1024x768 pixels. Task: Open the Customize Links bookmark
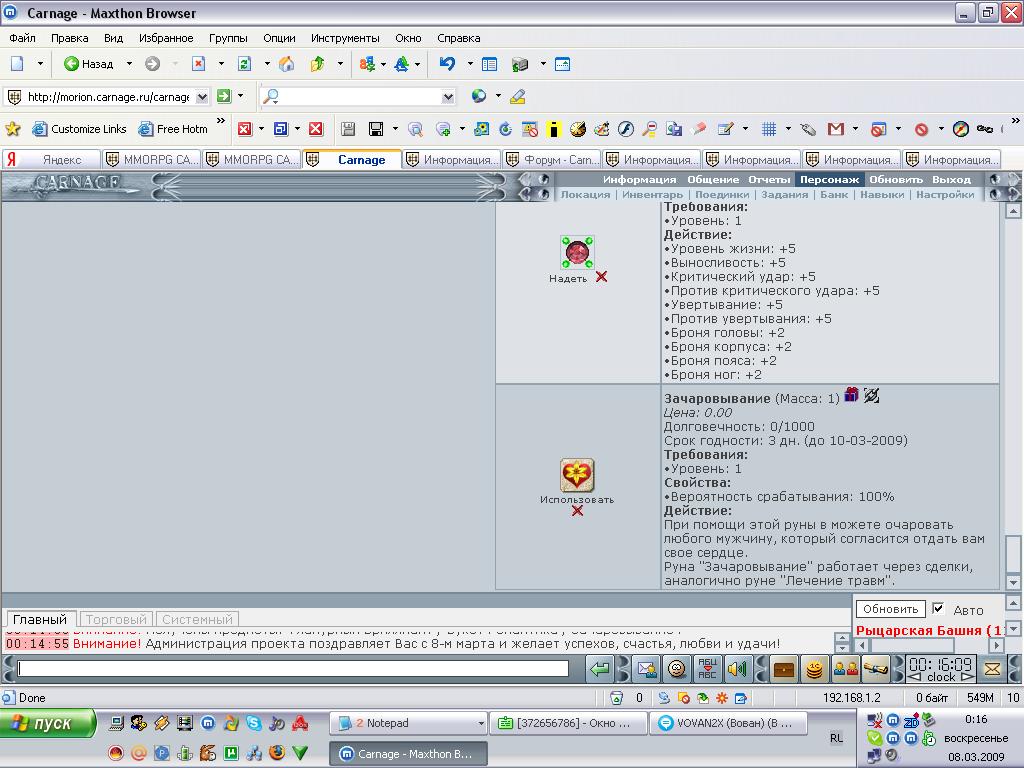79,129
